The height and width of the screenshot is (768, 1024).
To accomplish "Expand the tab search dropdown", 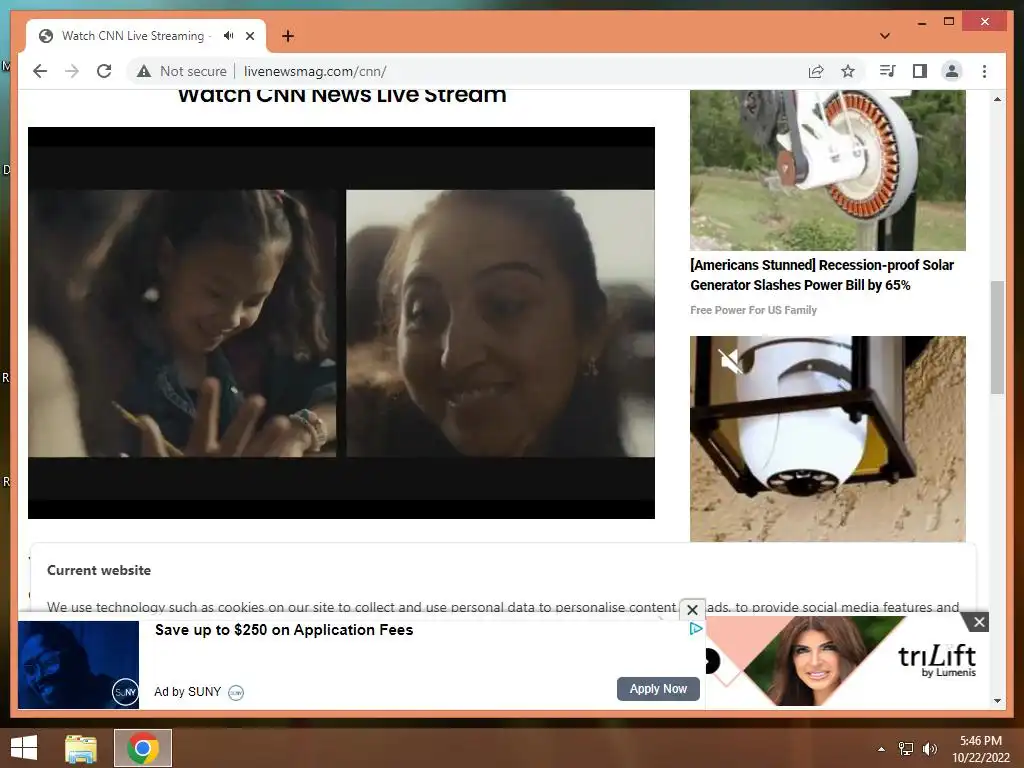I will tap(885, 36).
